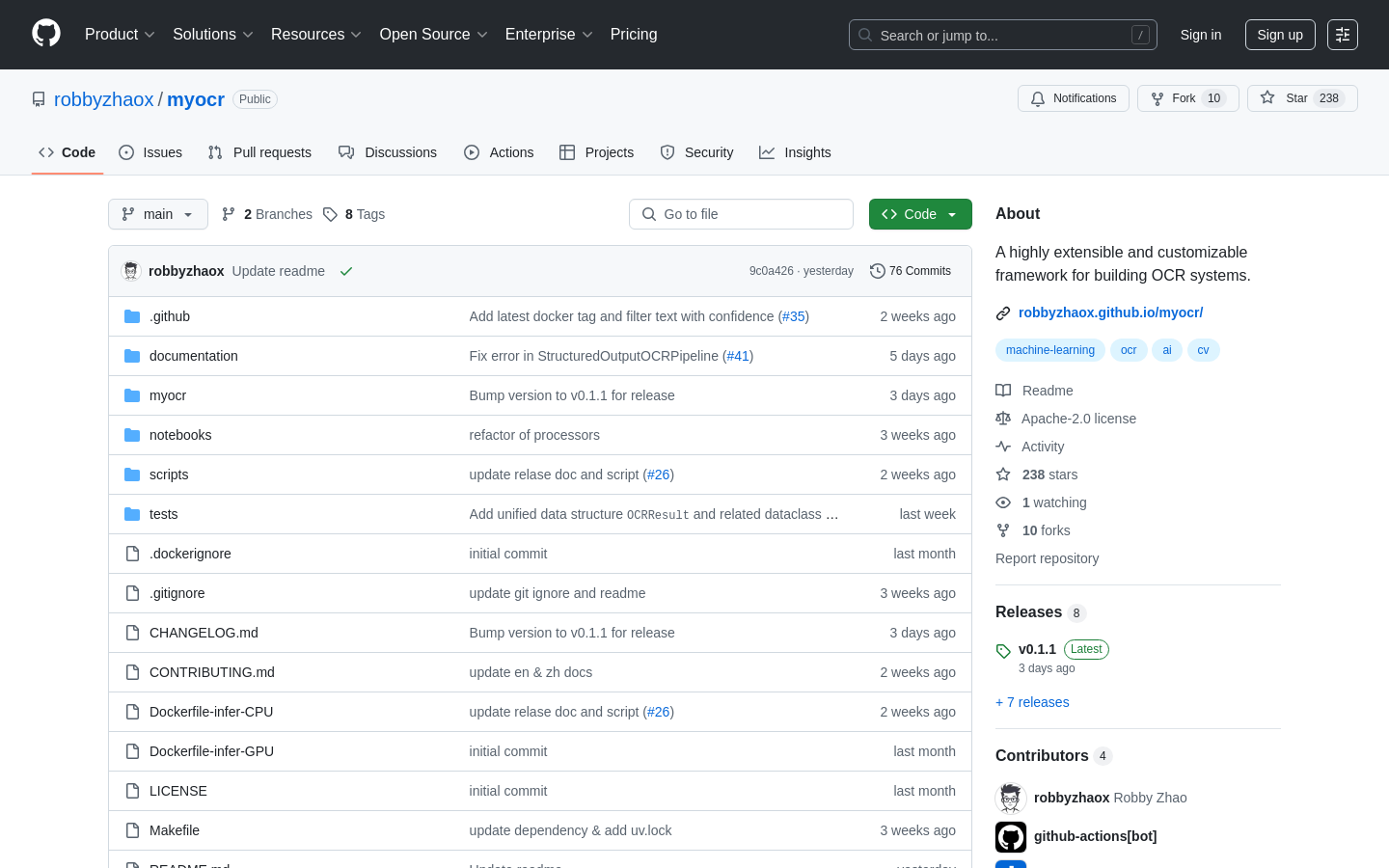Click the Fork icon

(1157, 98)
